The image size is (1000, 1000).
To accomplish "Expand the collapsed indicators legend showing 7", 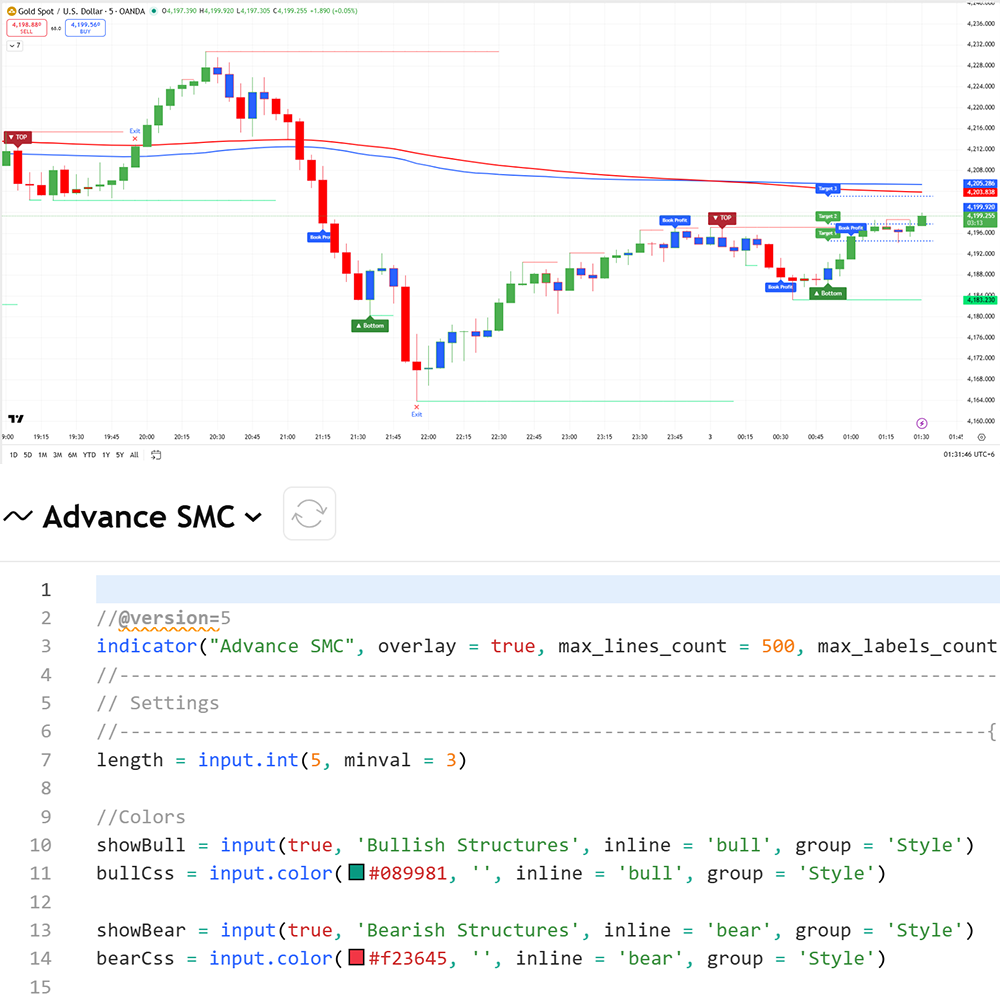I will (x=13, y=45).
